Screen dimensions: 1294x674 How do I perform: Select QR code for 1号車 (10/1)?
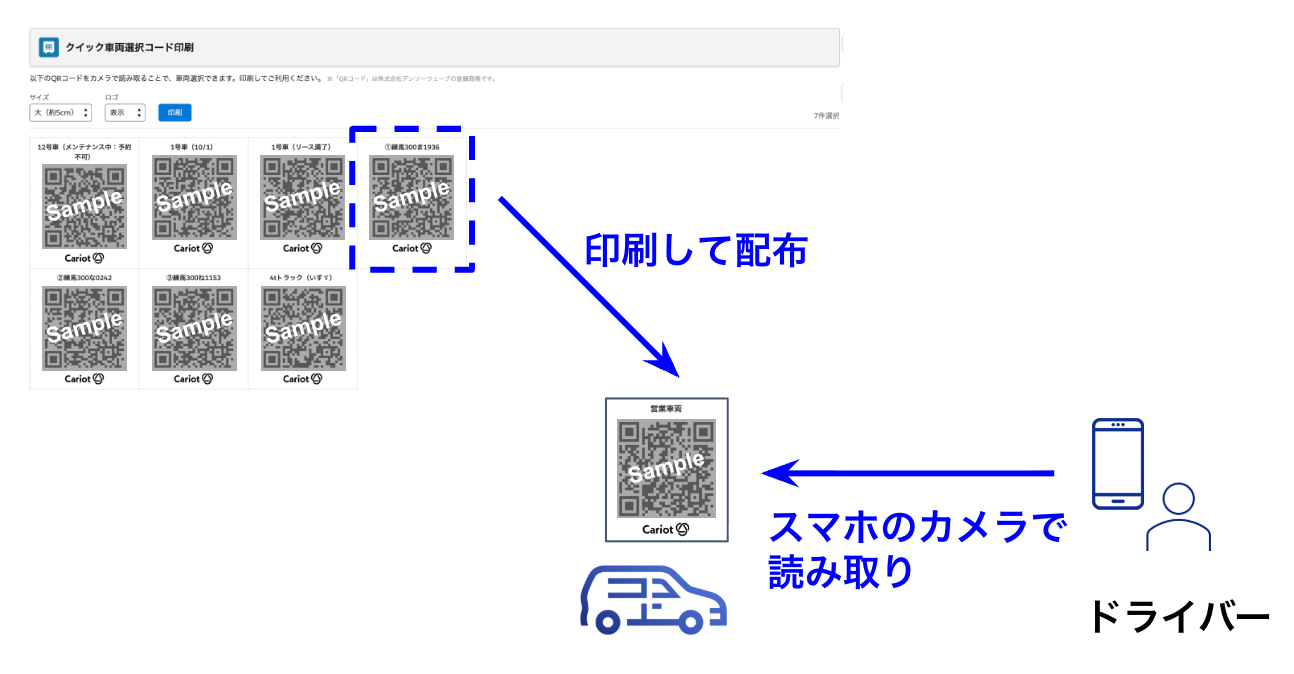pos(194,198)
